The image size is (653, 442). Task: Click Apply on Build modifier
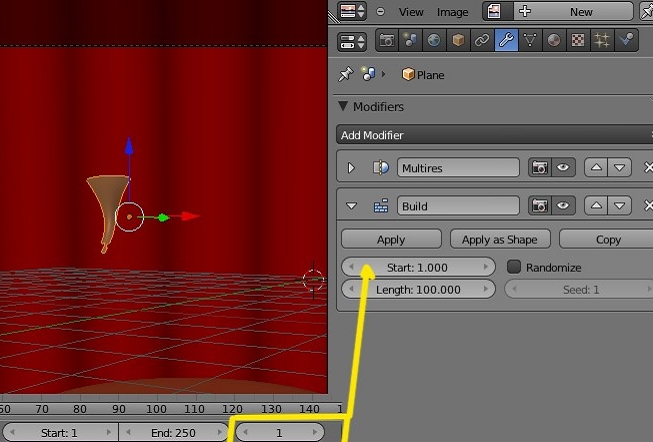(391, 239)
